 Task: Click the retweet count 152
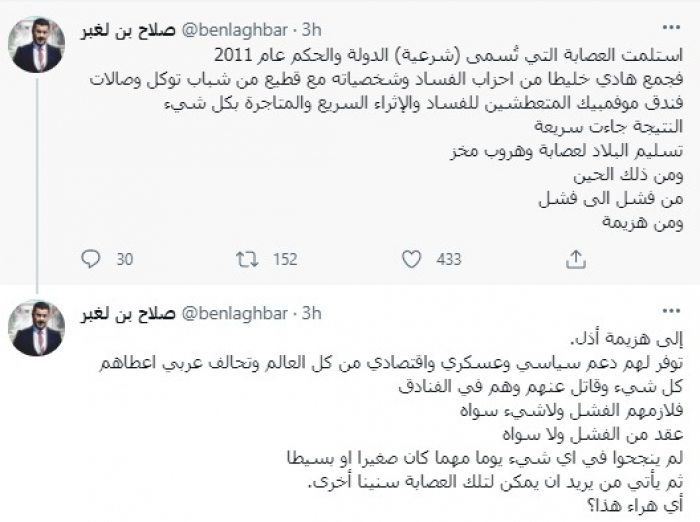285,259
